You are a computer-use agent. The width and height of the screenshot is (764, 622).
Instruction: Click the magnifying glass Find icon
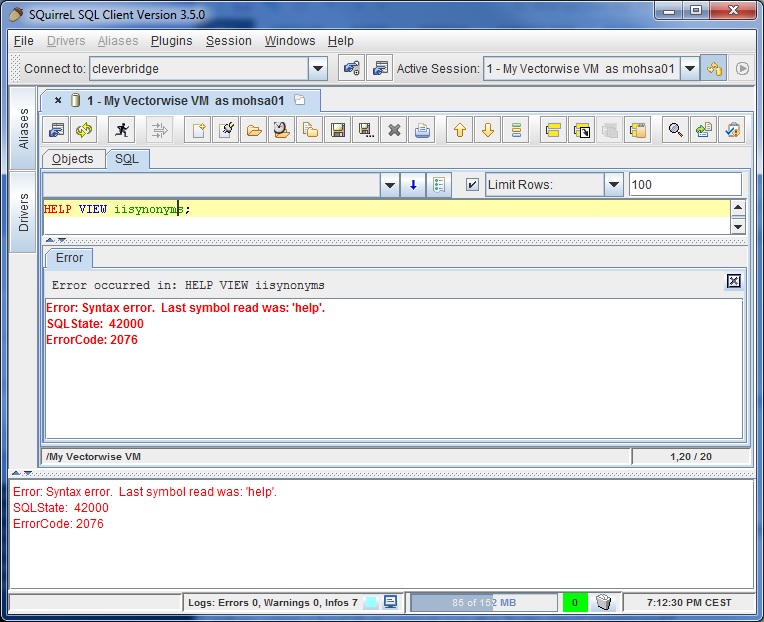click(676, 130)
